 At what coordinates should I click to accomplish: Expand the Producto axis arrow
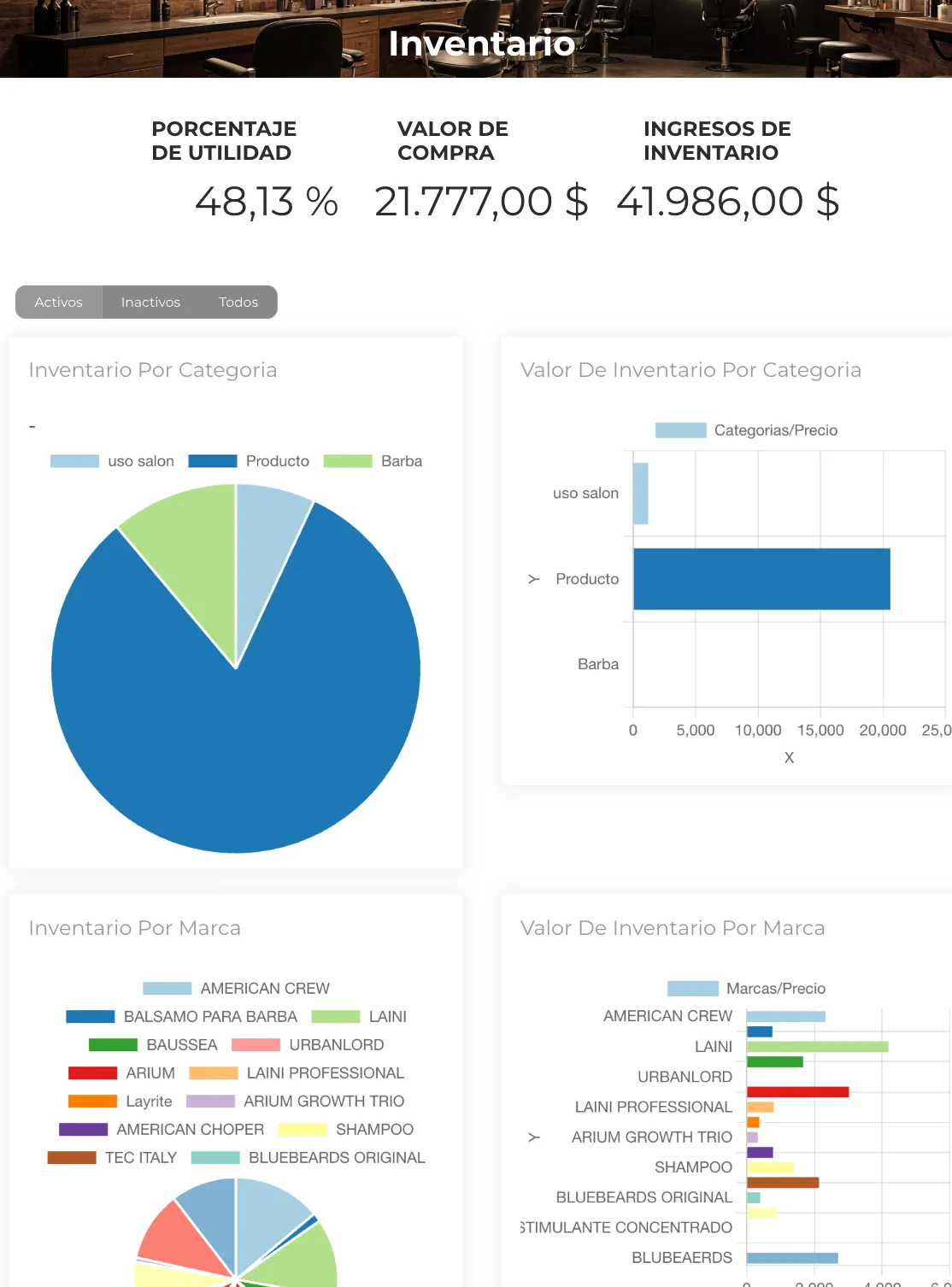pyautogui.click(x=533, y=579)
